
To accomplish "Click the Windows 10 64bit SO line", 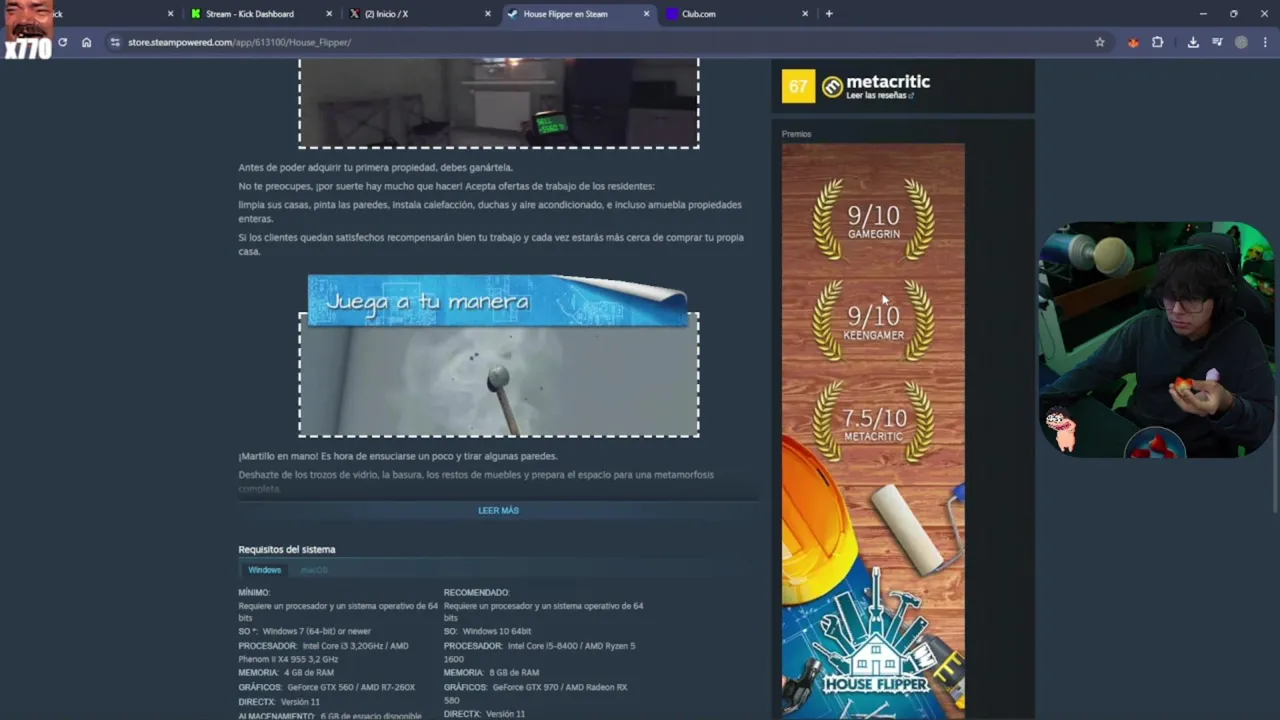I will coord(488,632).
